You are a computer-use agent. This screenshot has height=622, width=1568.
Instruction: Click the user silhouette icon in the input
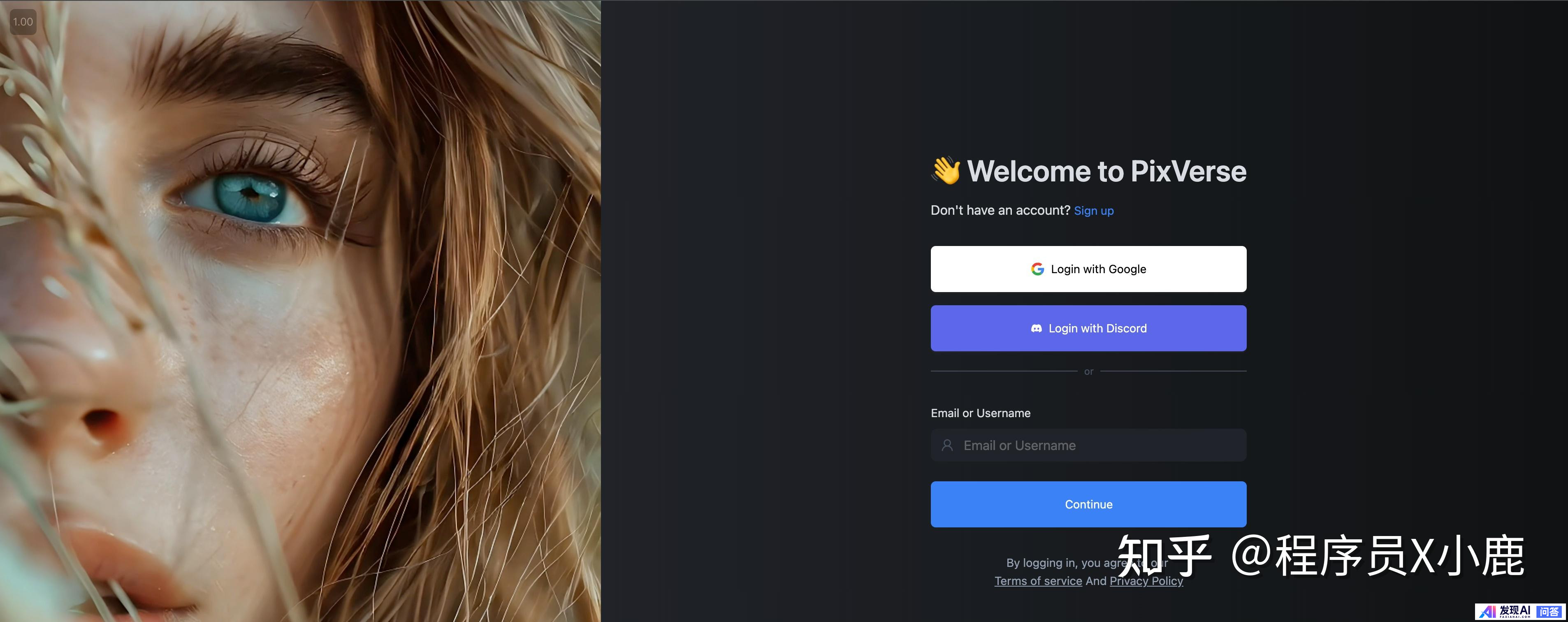point(947,446)
